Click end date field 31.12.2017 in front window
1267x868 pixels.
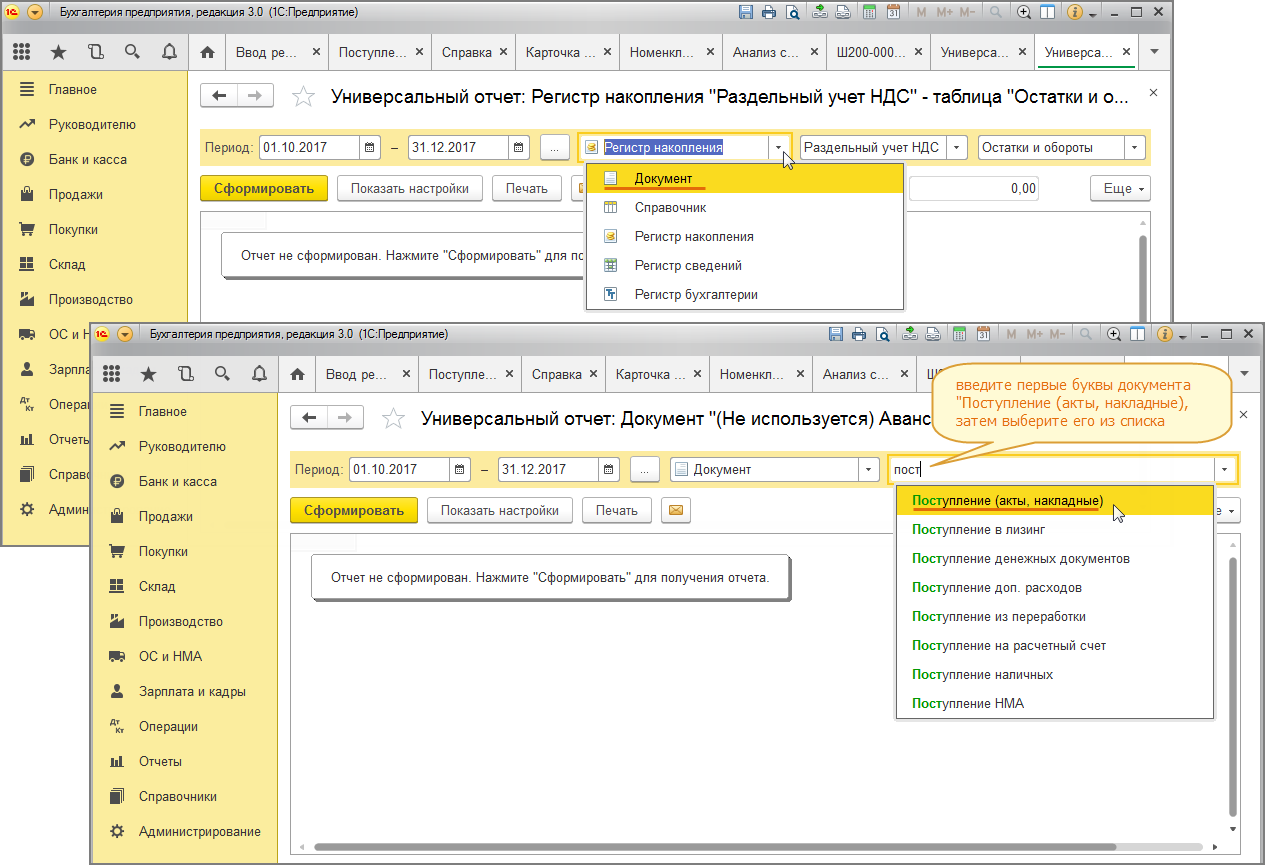pyautogui.click(x=548, y=469)
